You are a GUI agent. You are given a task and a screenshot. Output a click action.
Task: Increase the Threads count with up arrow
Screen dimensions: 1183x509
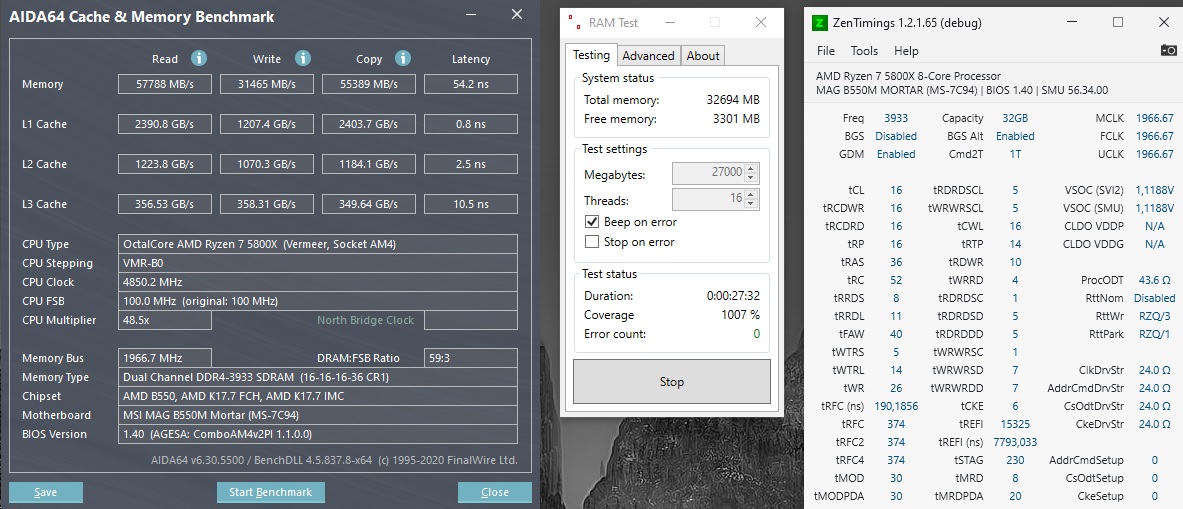751,196
